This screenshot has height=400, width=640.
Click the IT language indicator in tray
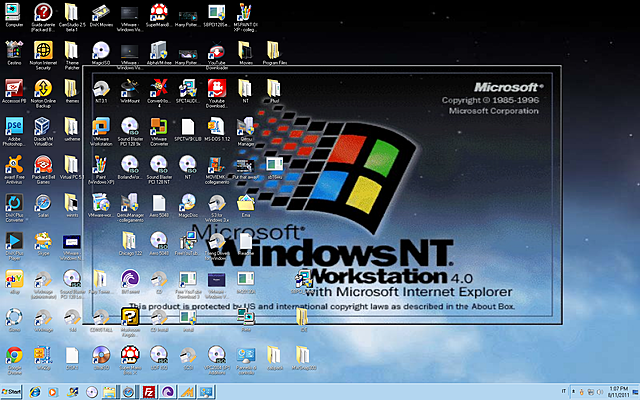[x=563, y=391]
